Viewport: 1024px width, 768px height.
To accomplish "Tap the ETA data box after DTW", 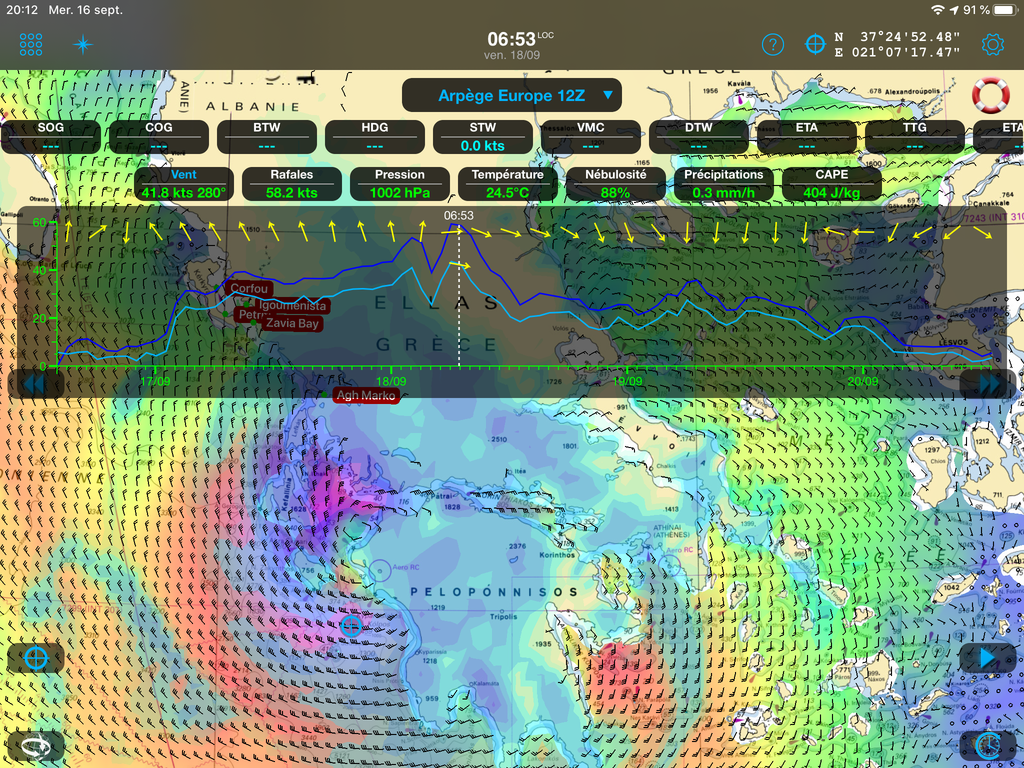I will point(807,136).
